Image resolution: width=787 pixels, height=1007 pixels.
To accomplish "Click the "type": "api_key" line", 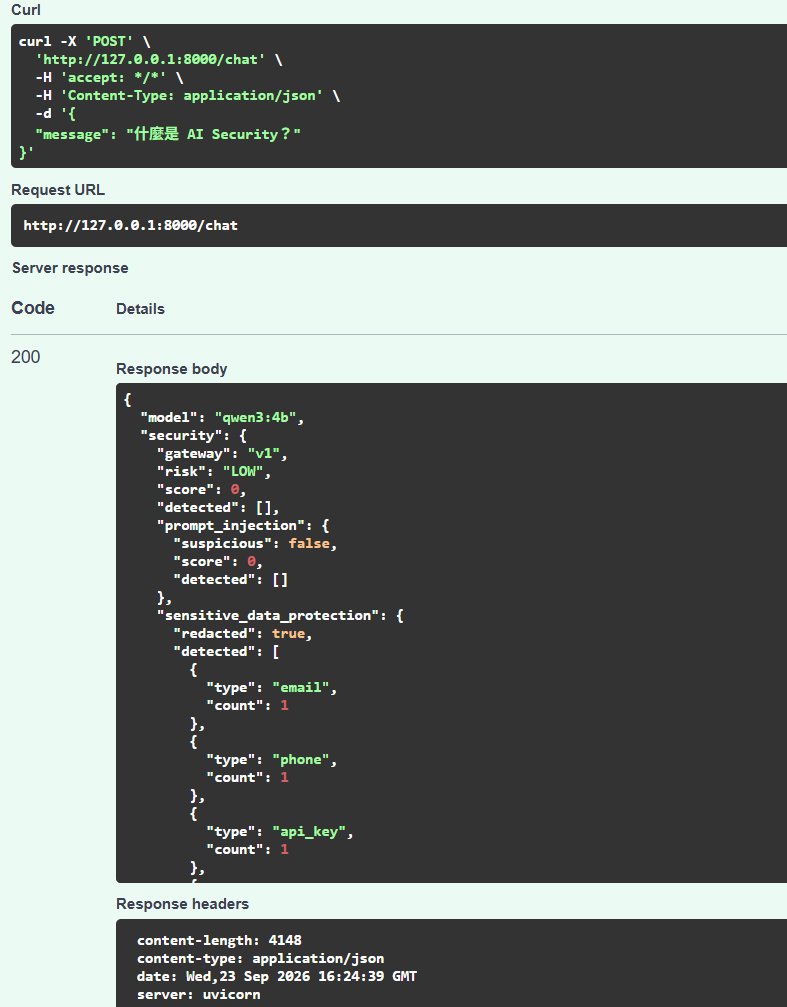I will [280, 831].
